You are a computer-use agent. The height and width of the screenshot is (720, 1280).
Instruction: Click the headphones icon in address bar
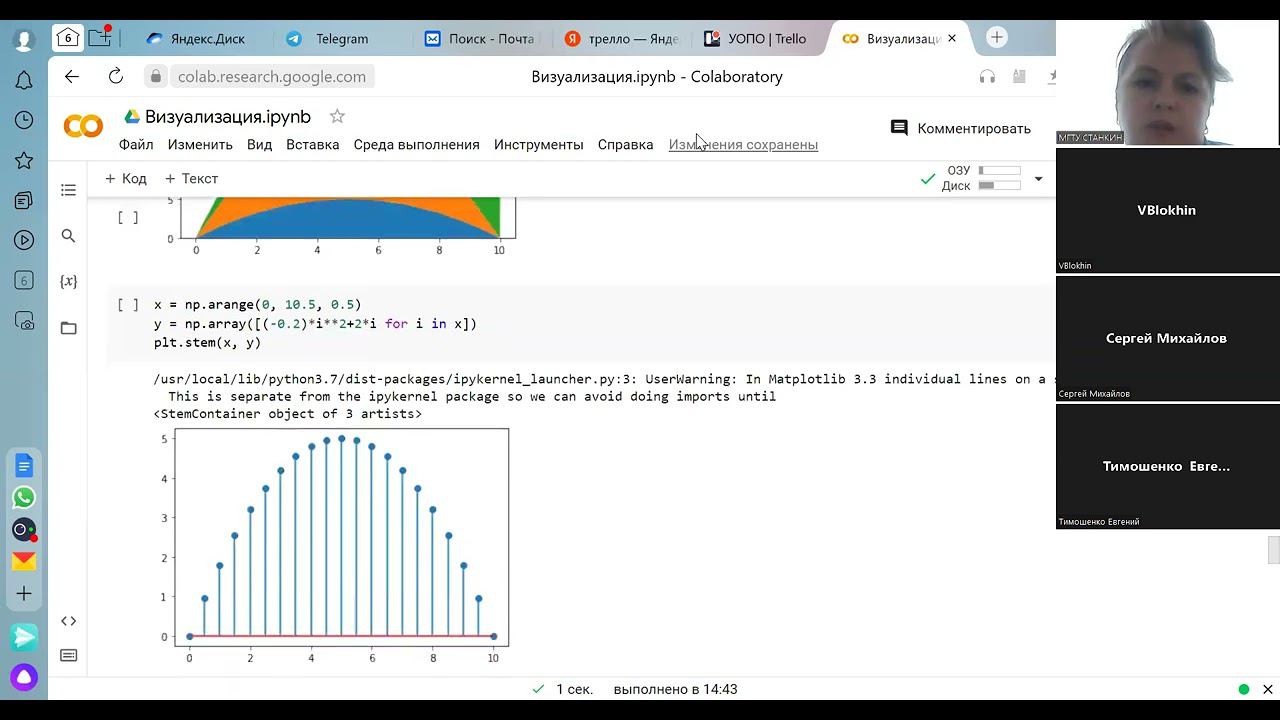987,76
